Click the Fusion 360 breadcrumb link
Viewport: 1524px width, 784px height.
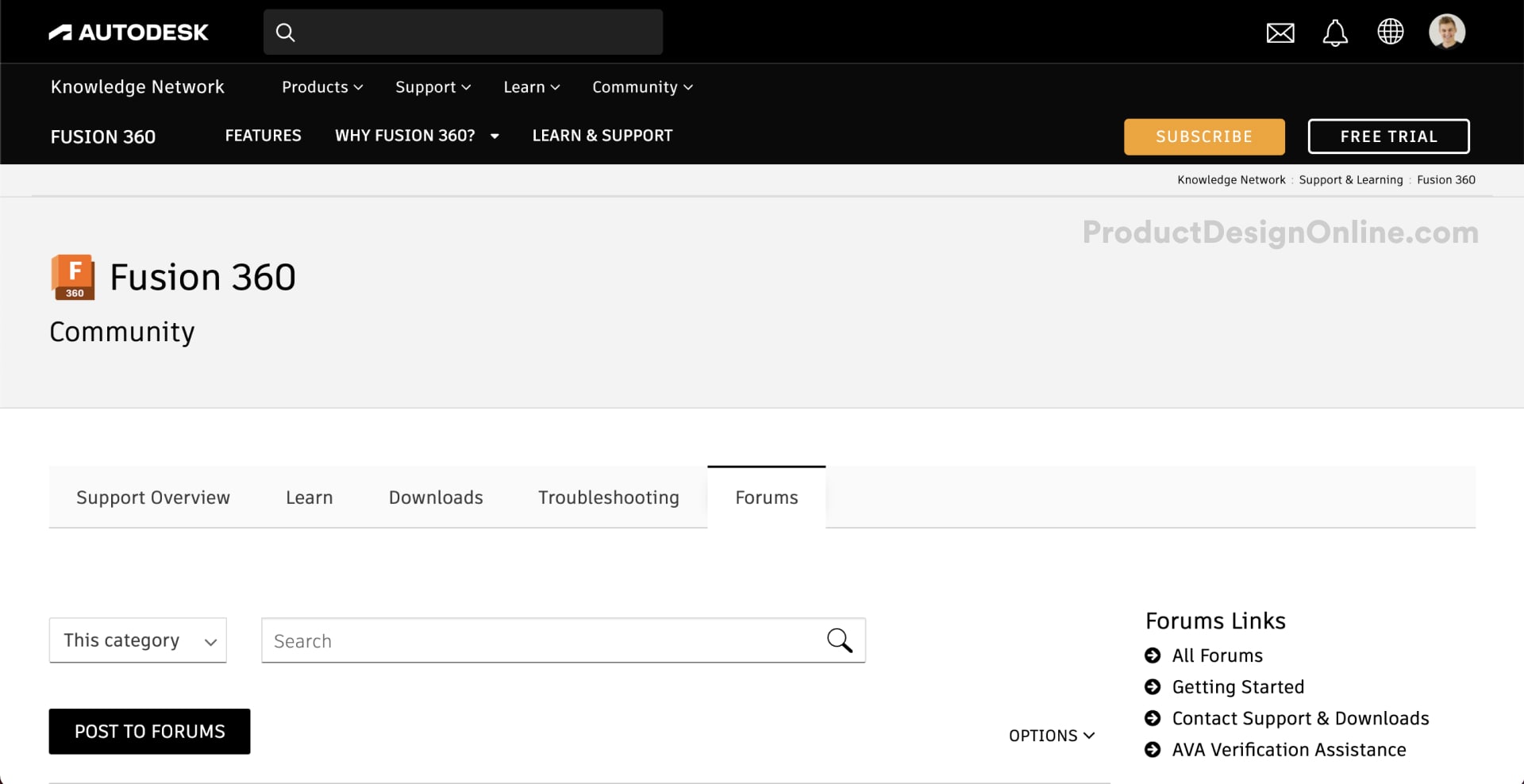1446,180
